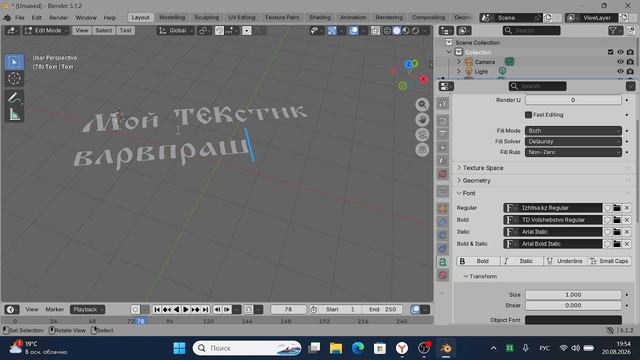The image size is (640, 360).
Task: Adjust the Size value slider
Action: point(573,295)
